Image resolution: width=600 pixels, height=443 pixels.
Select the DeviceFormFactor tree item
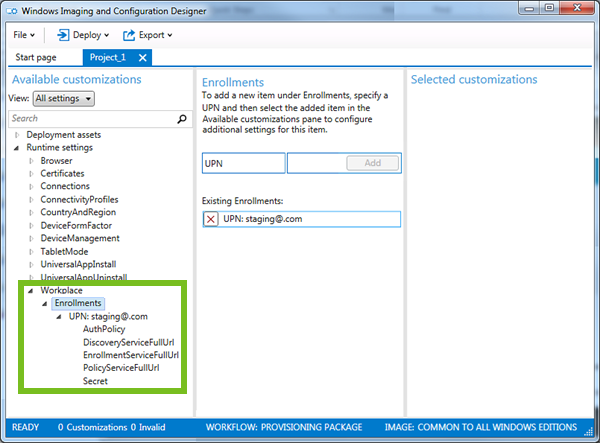[x=76, y=225]
